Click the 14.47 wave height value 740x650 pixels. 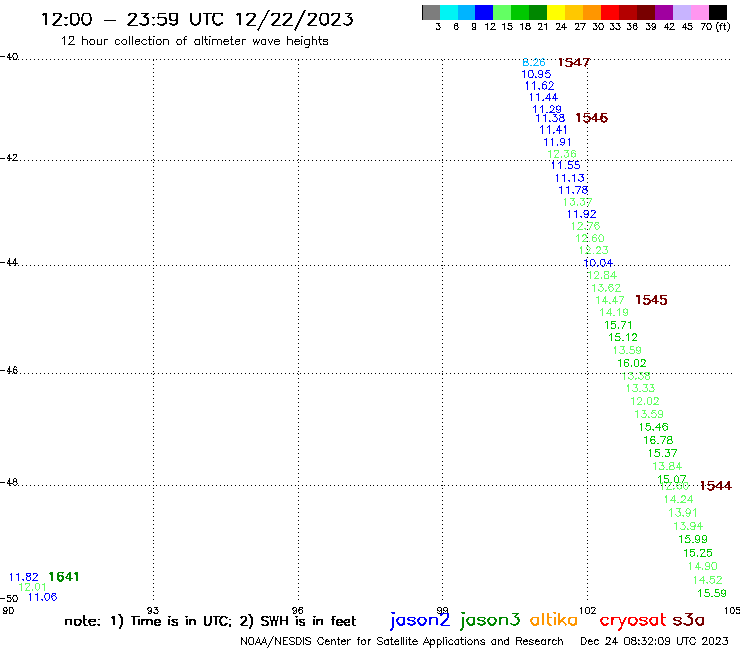[610, 300]
